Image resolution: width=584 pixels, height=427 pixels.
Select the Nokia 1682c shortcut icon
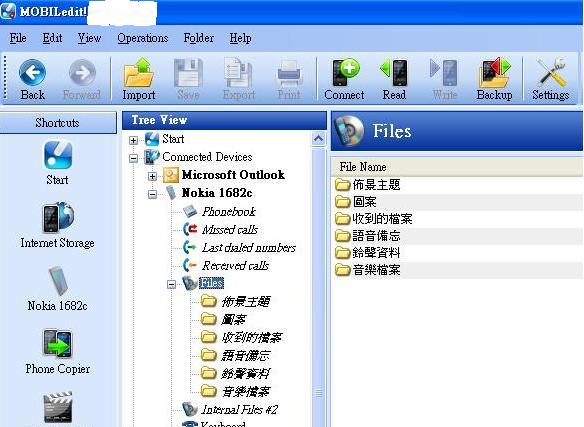coord(58,280)
